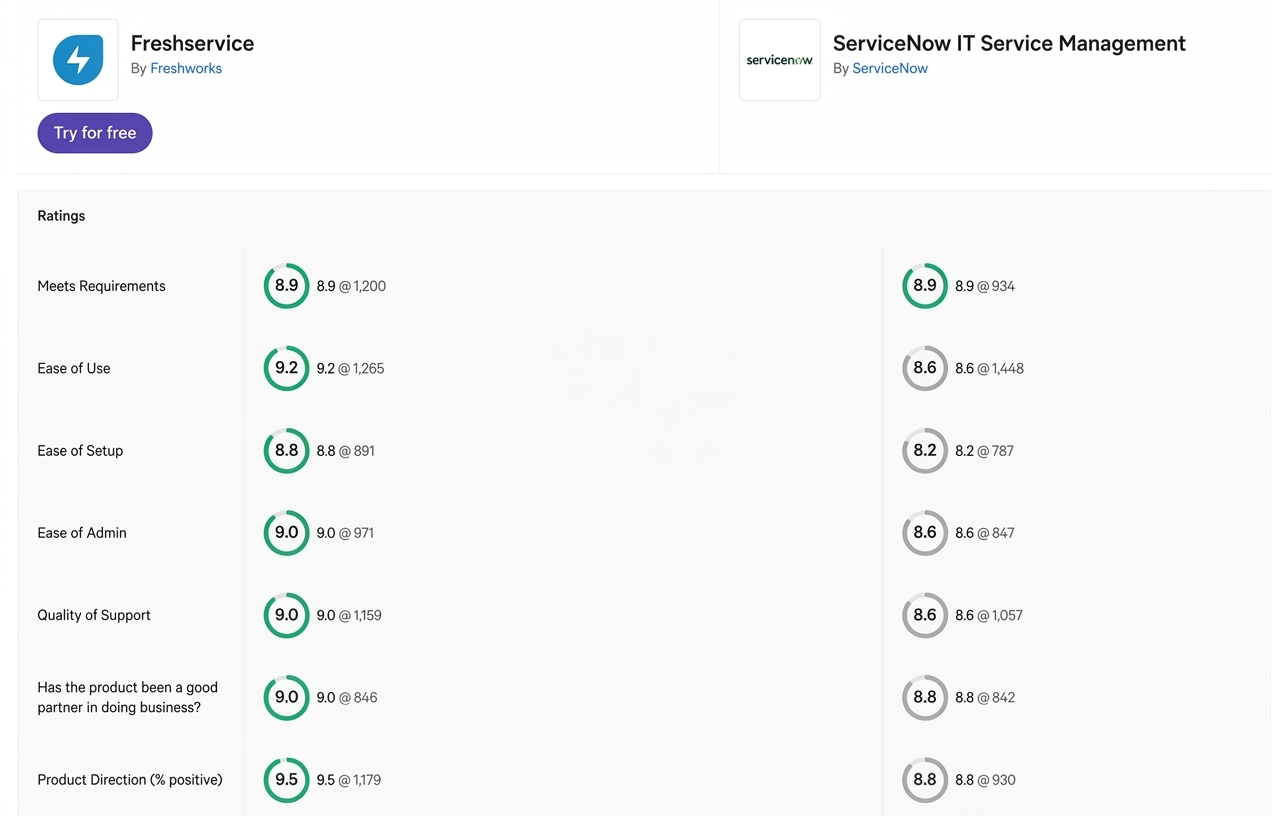The width and height of the screenshot is (1275, 816).
Task: Click Freshservice Meets Requirements 8.9 score ring
Action: click(x=286, y=286)
